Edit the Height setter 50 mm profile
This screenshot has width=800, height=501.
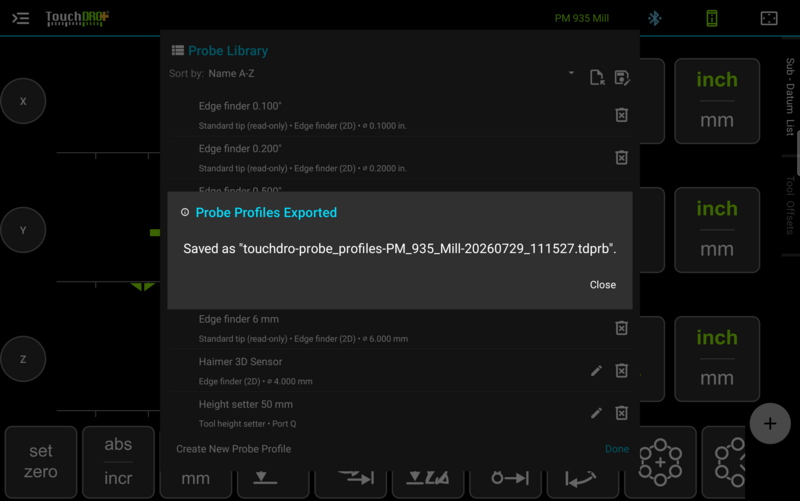[596, 413]
